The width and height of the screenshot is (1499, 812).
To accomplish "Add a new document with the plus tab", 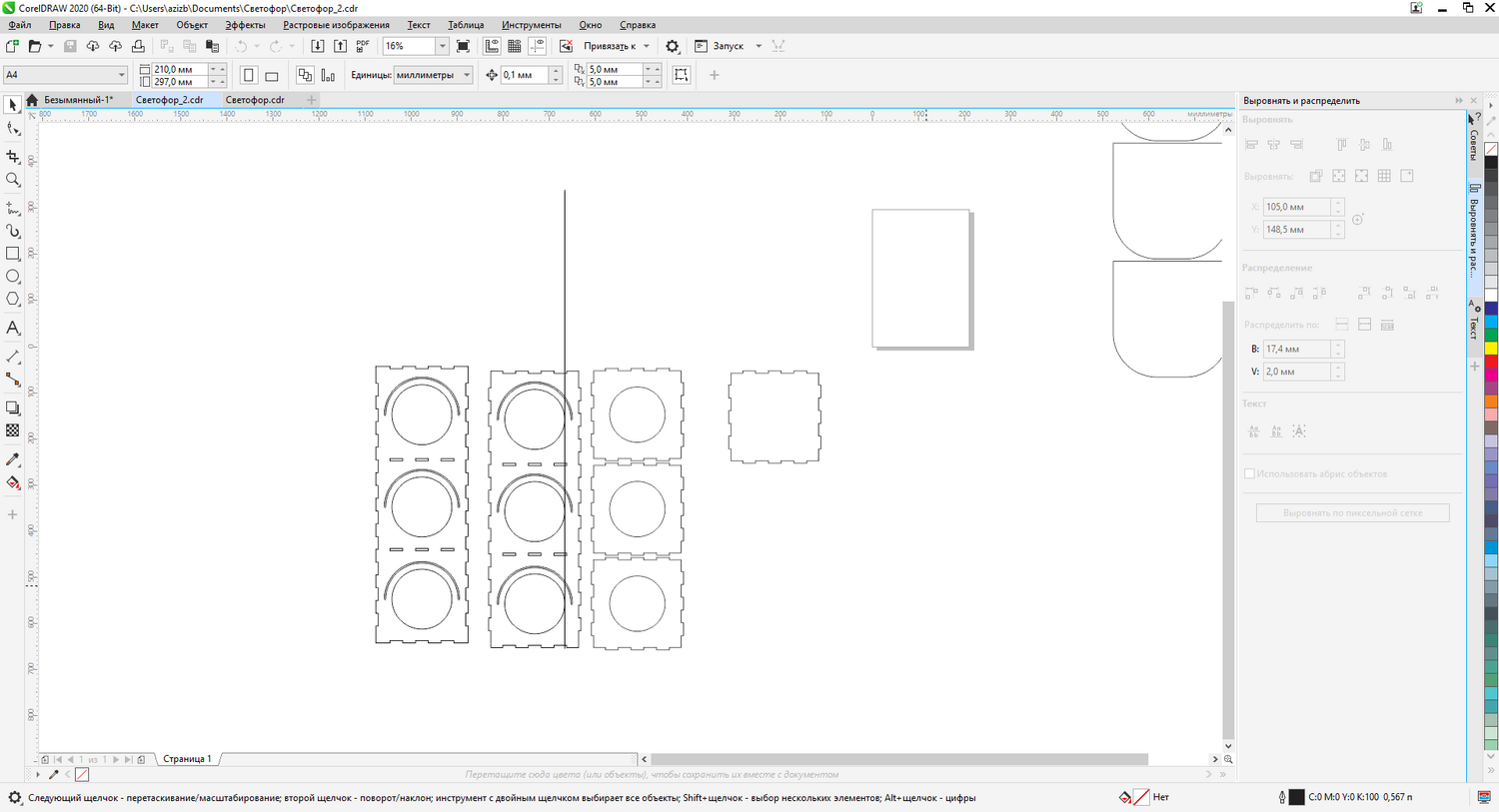I will click(x=312, y=100).
